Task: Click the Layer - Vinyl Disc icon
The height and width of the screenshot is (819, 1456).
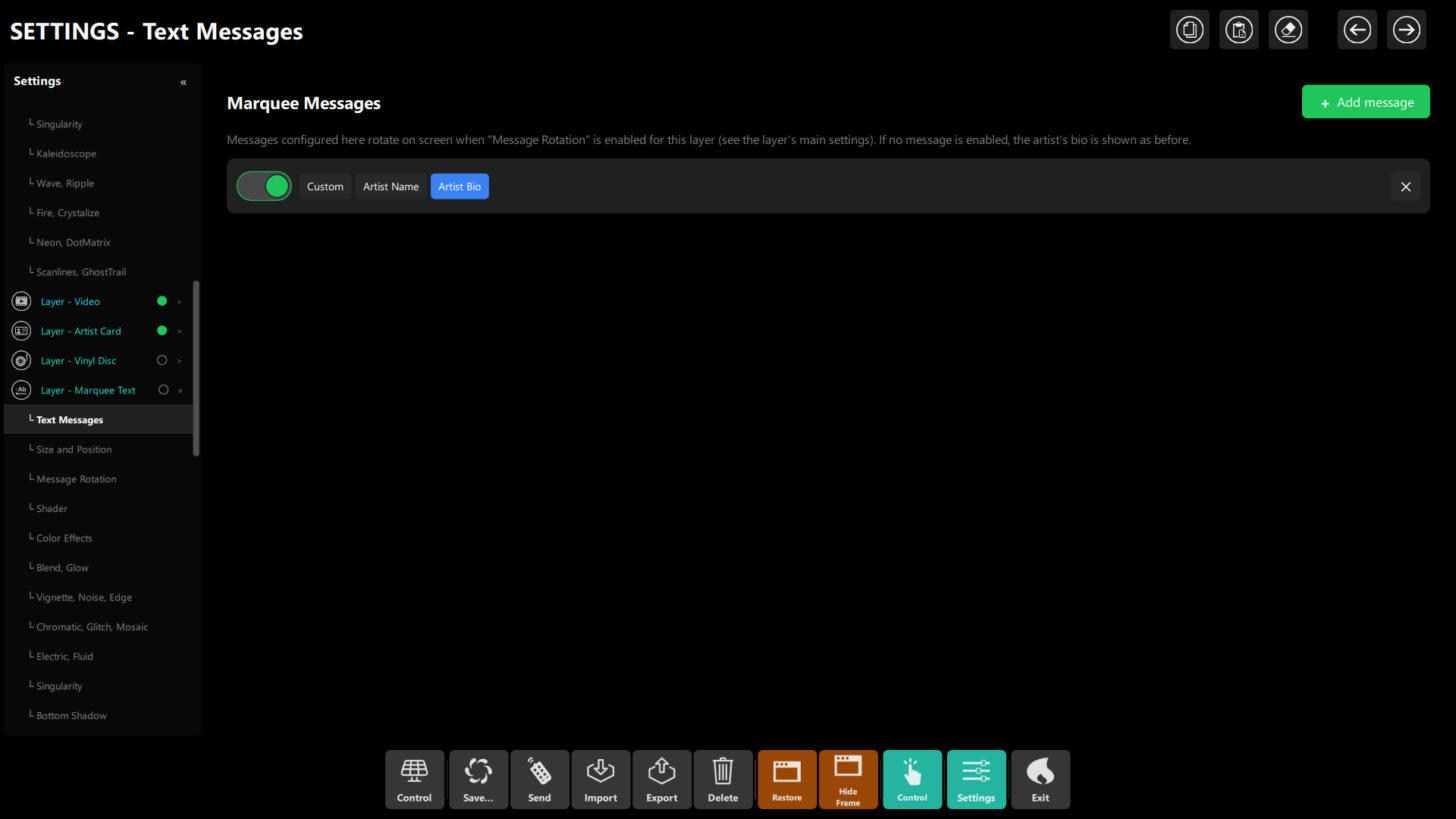Action: 21,360
